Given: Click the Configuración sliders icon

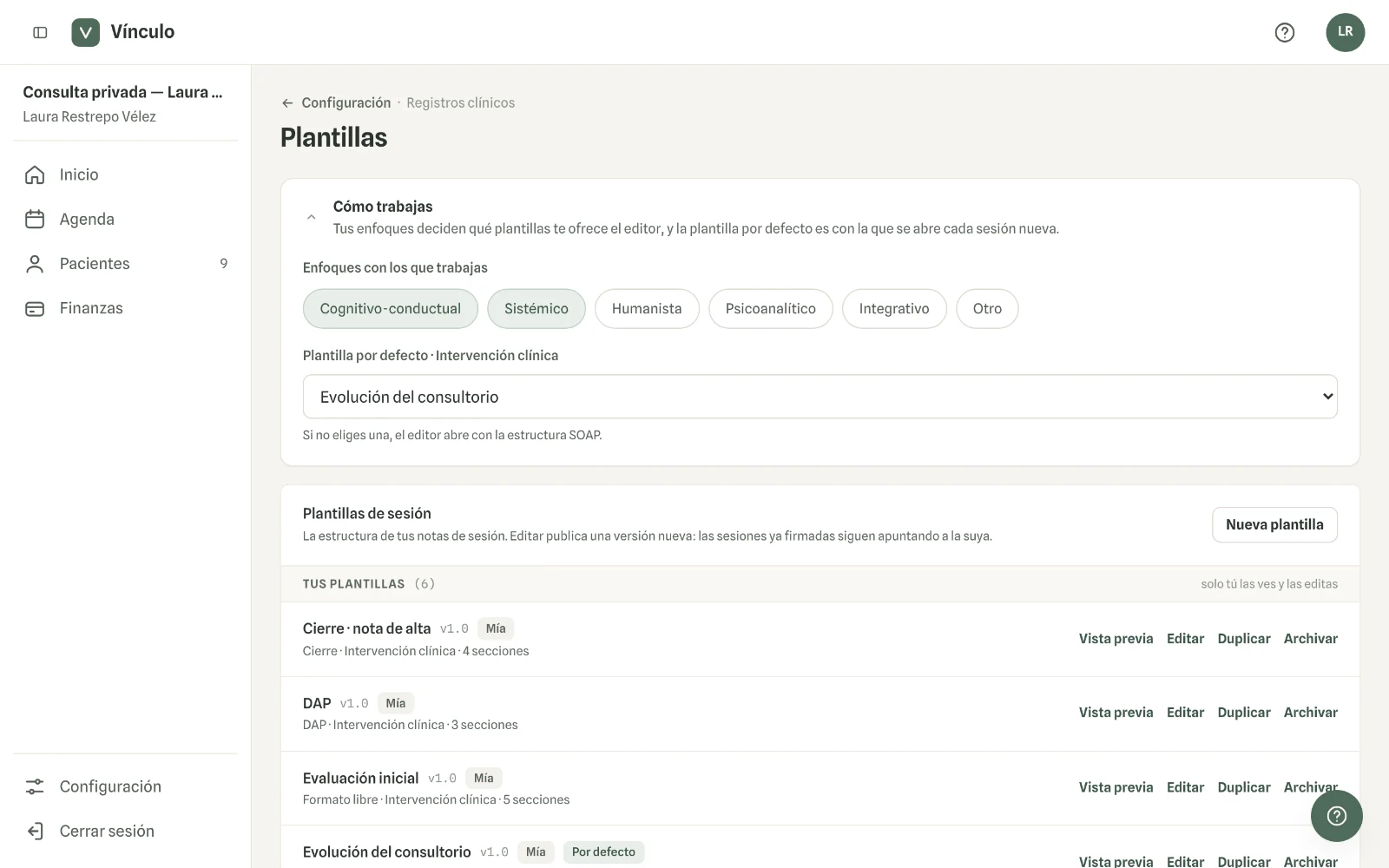Looking at the screenshot, I should [35, 786].
